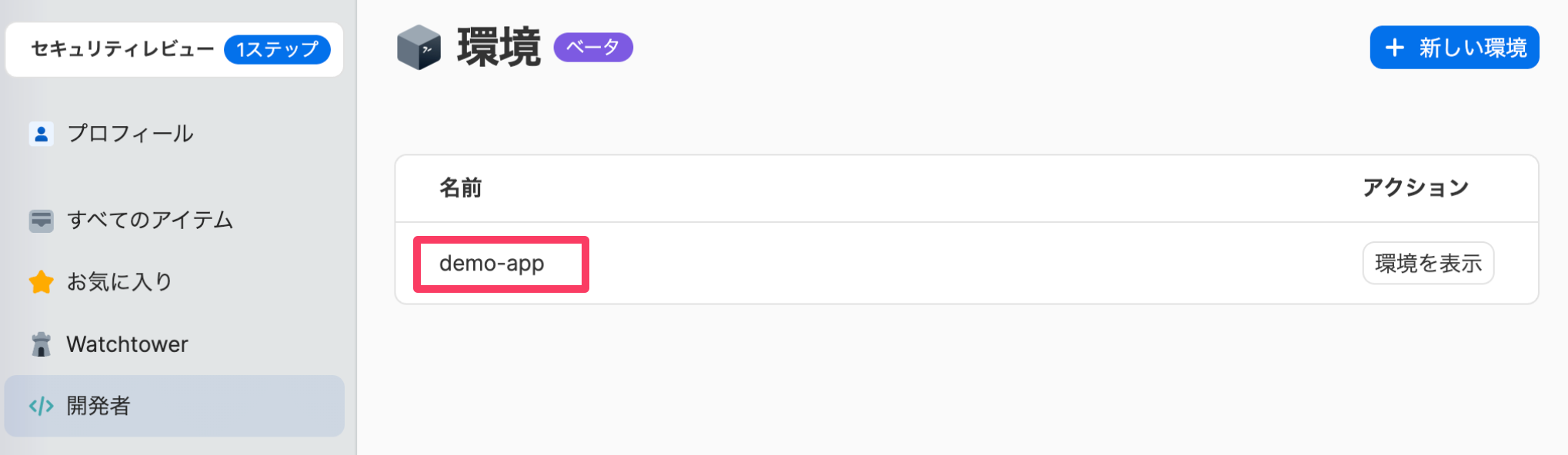Click the アクション column header
The width and height of the screenshot is (1568, 455).
tap(1415, 188)
